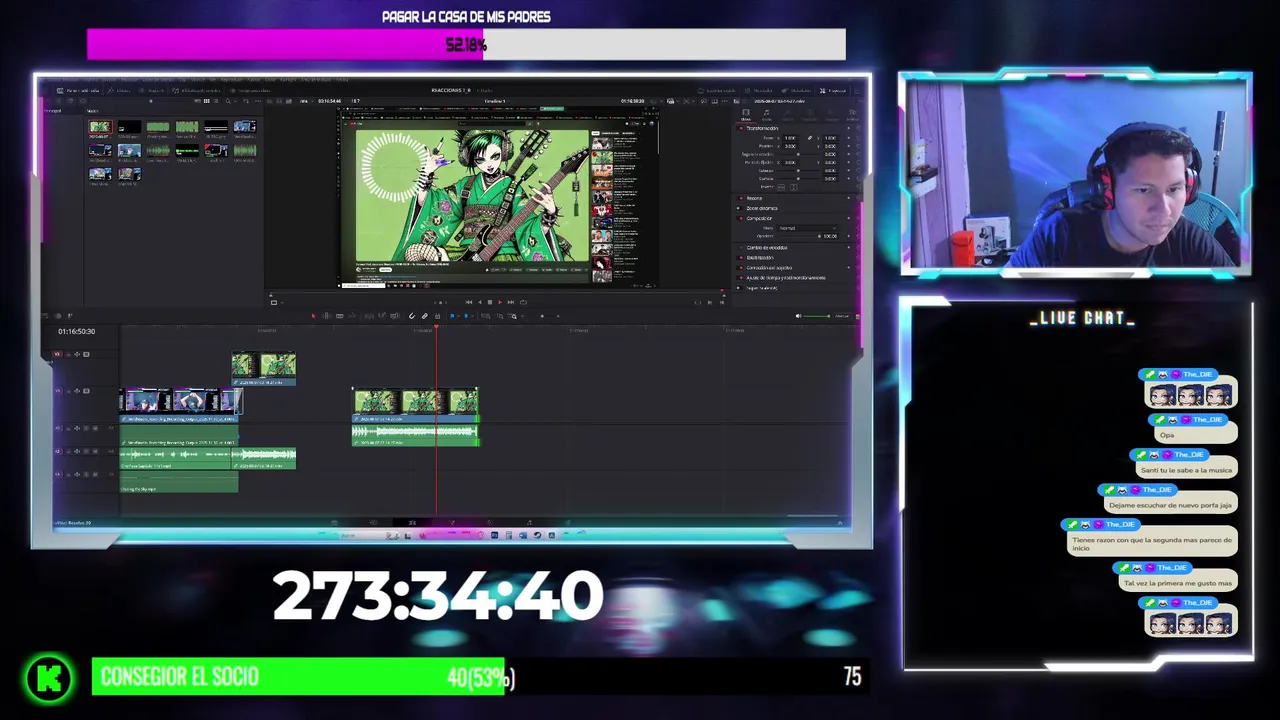Switch to Inspector Video tab

pos(746,115)
